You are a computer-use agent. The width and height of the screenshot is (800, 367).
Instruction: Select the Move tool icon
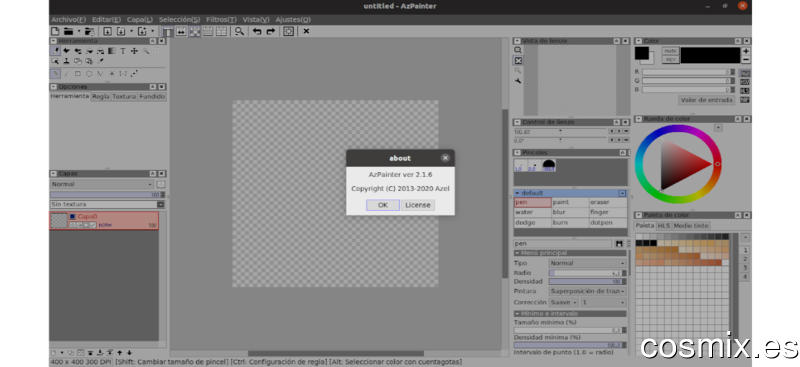coord(134,51)
